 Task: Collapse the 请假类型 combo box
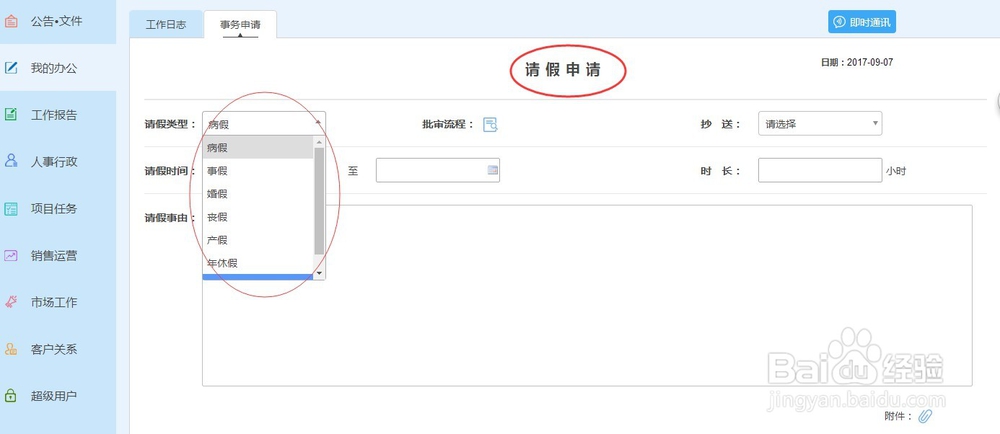(263, 124)
